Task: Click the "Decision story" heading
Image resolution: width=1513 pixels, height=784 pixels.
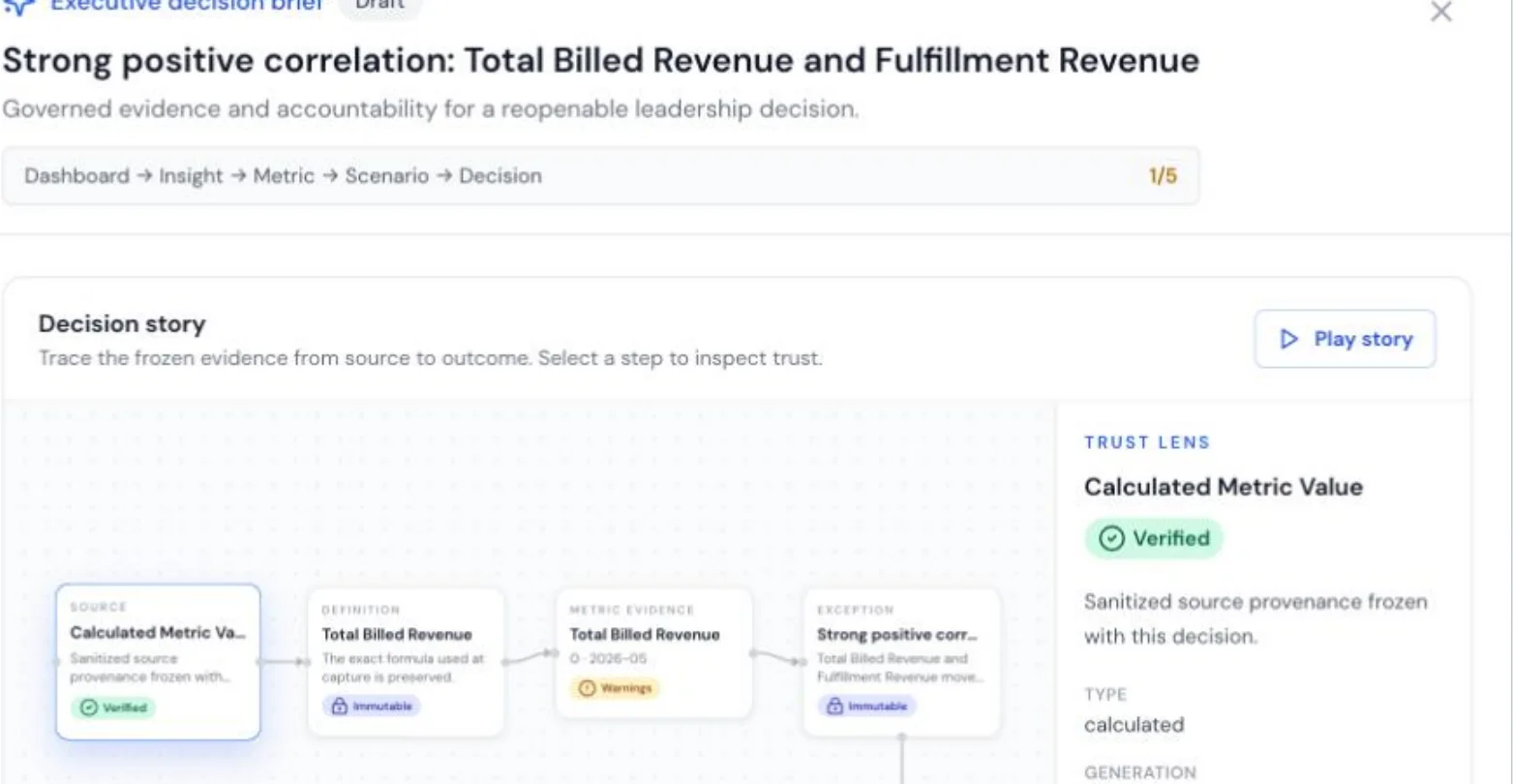Action: 122,324
